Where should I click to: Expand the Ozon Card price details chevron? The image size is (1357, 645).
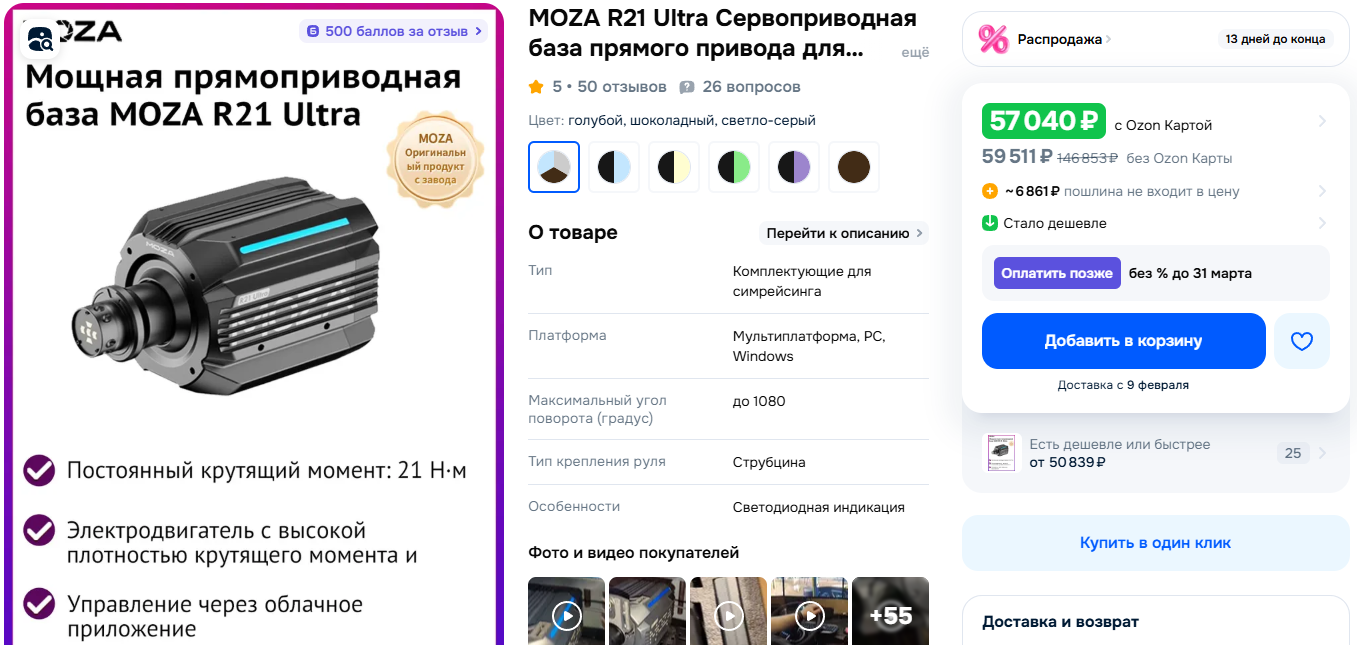pyautogui.click(x=1322, y=122)
